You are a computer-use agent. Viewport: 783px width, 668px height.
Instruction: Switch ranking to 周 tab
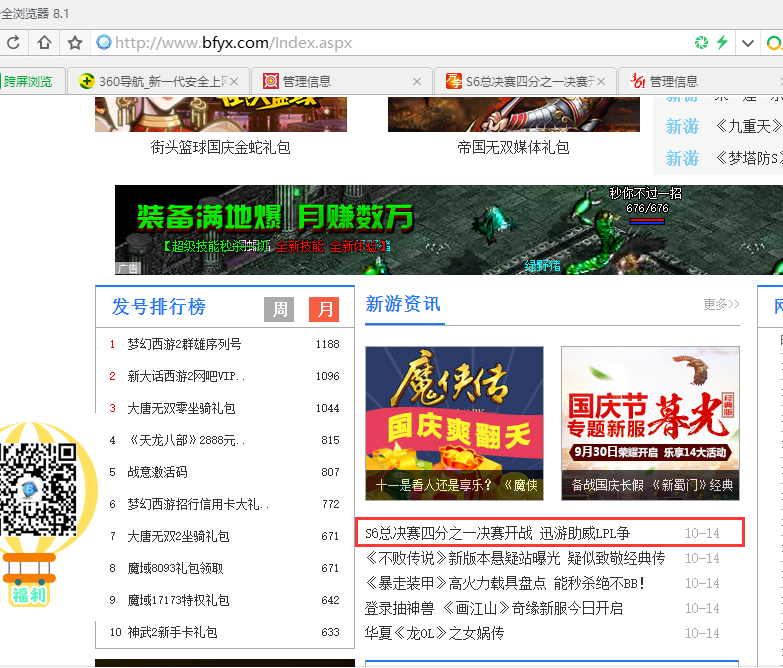pos(279,310)
